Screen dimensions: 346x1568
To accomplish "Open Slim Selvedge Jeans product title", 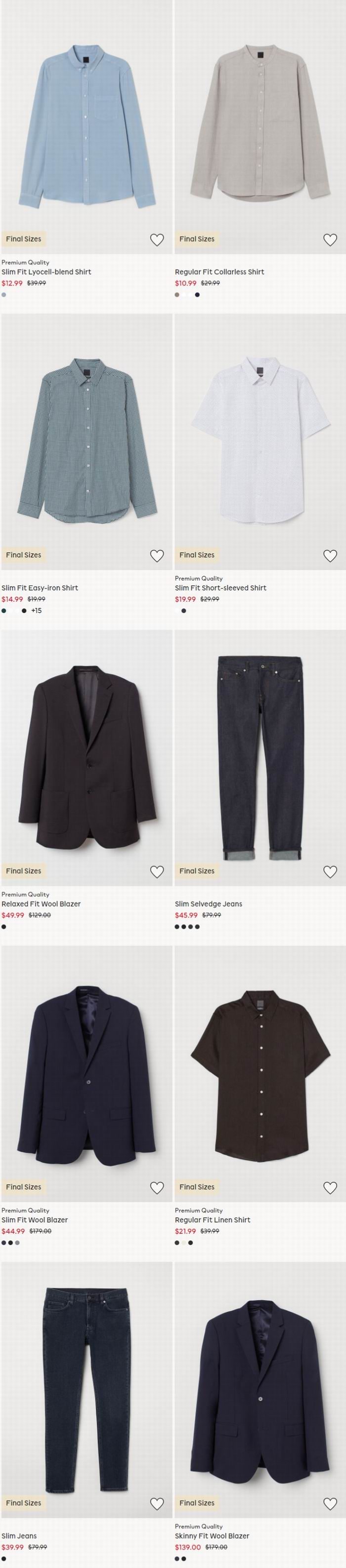I will (x=208, y=904).
